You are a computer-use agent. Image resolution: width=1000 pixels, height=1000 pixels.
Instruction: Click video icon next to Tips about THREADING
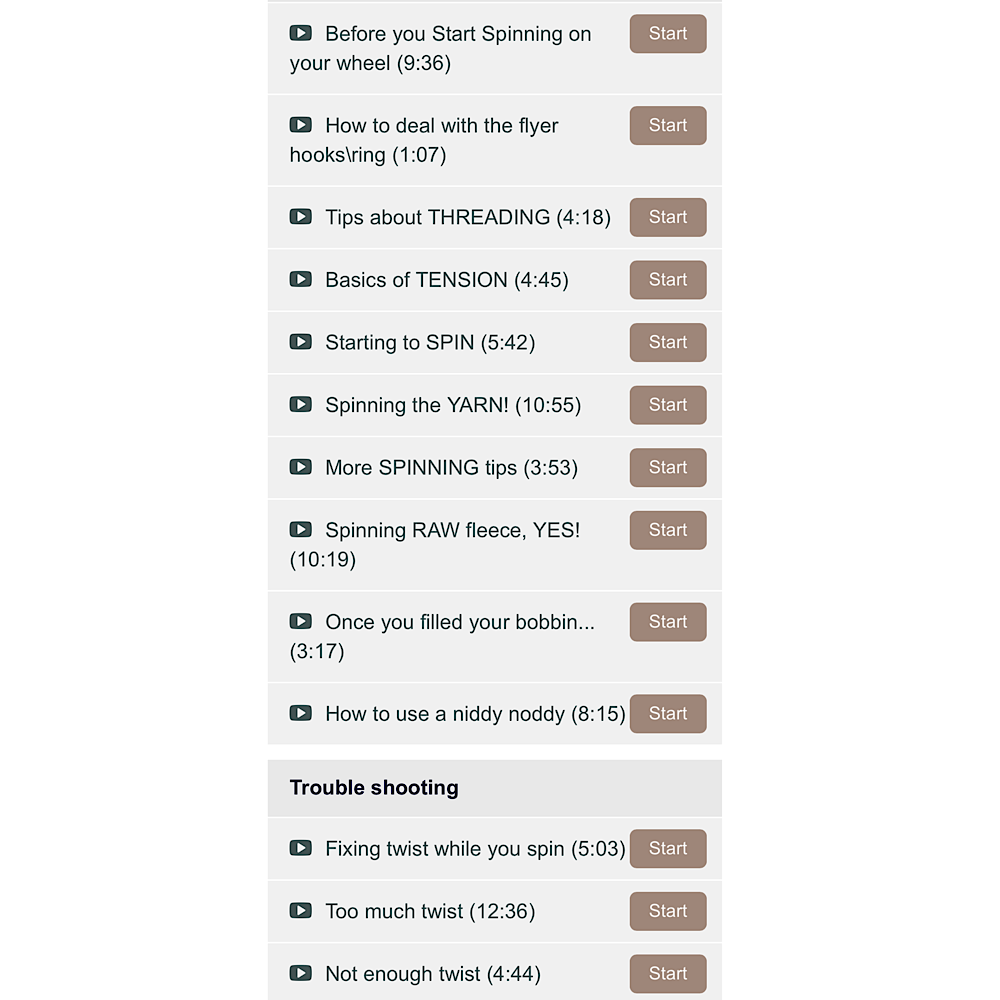tap(300, 217)
